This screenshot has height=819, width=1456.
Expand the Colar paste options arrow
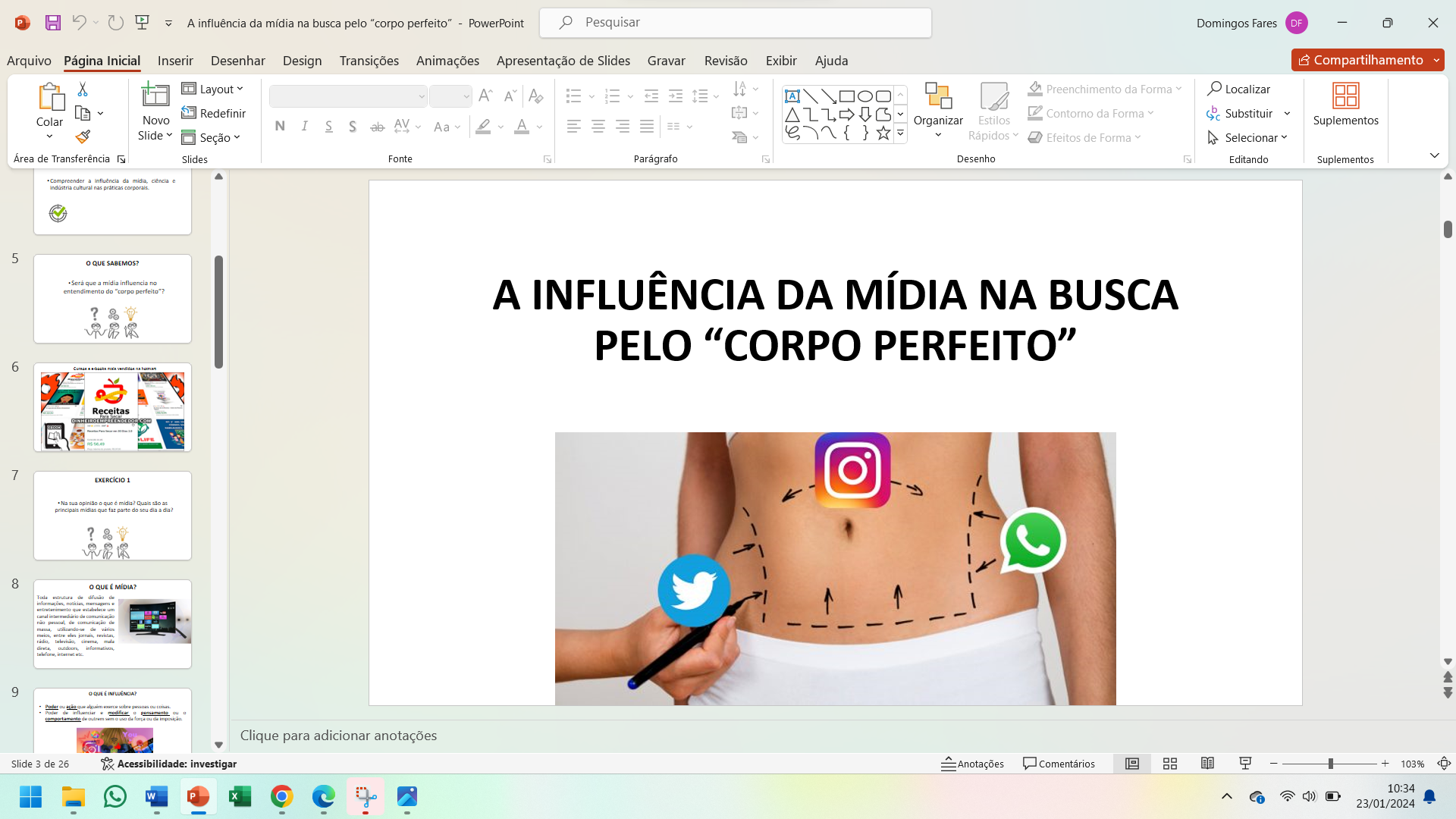(49, 136)
